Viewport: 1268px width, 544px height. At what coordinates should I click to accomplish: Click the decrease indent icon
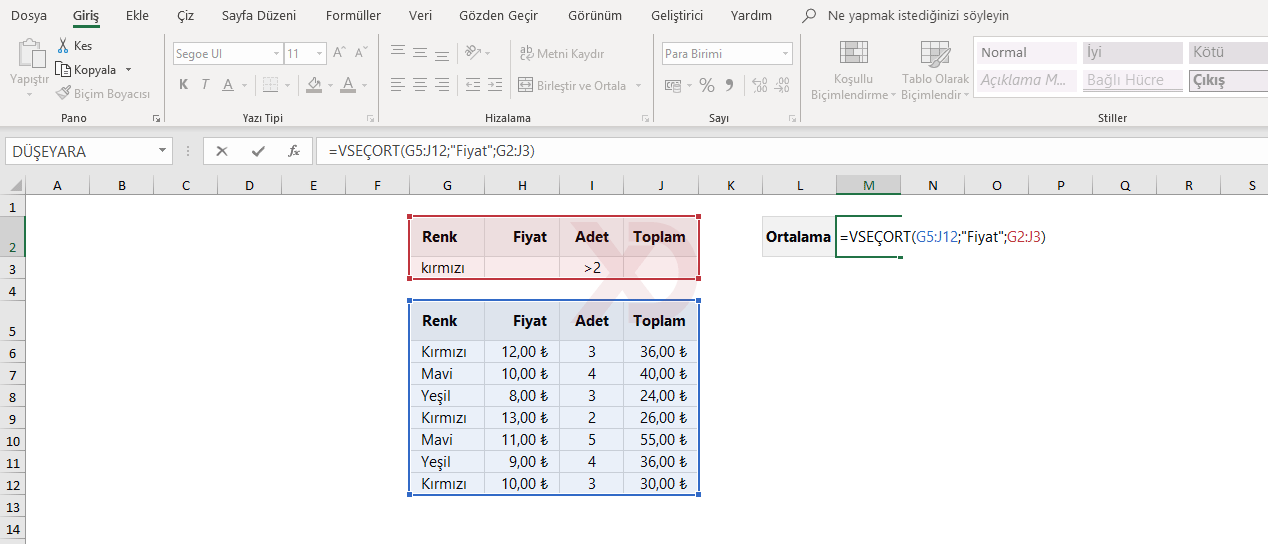473,85
